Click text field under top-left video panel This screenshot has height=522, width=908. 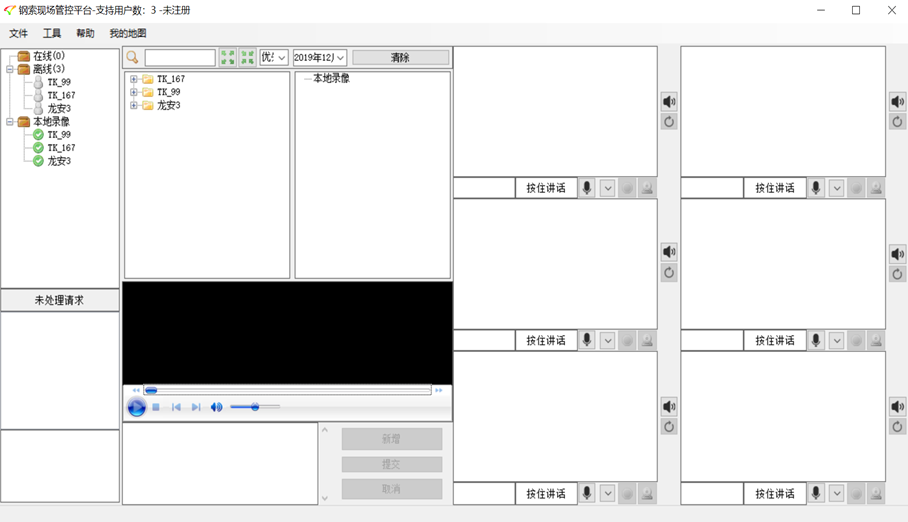pyautogui.click(x=484, y=188)
